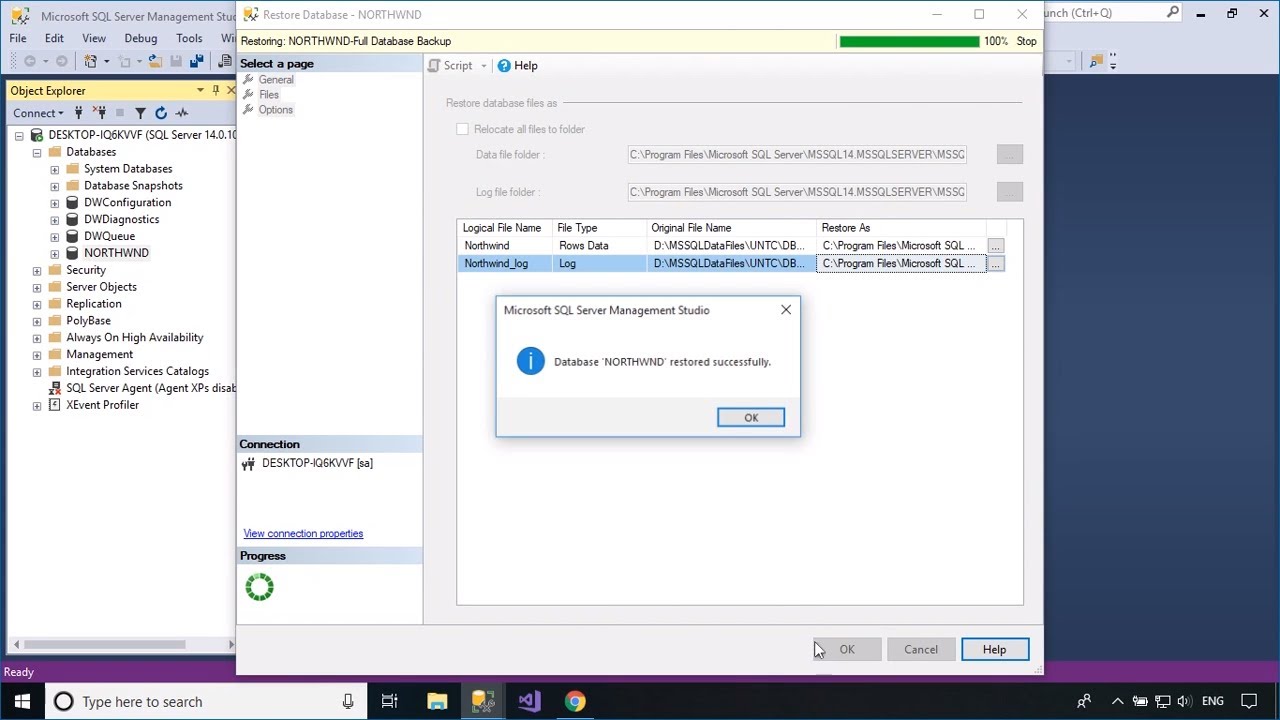Click the Navigate Backward toolbar icon
Image resolution: width=1280 pixels, height=720 pixels.
coord(30,61)
